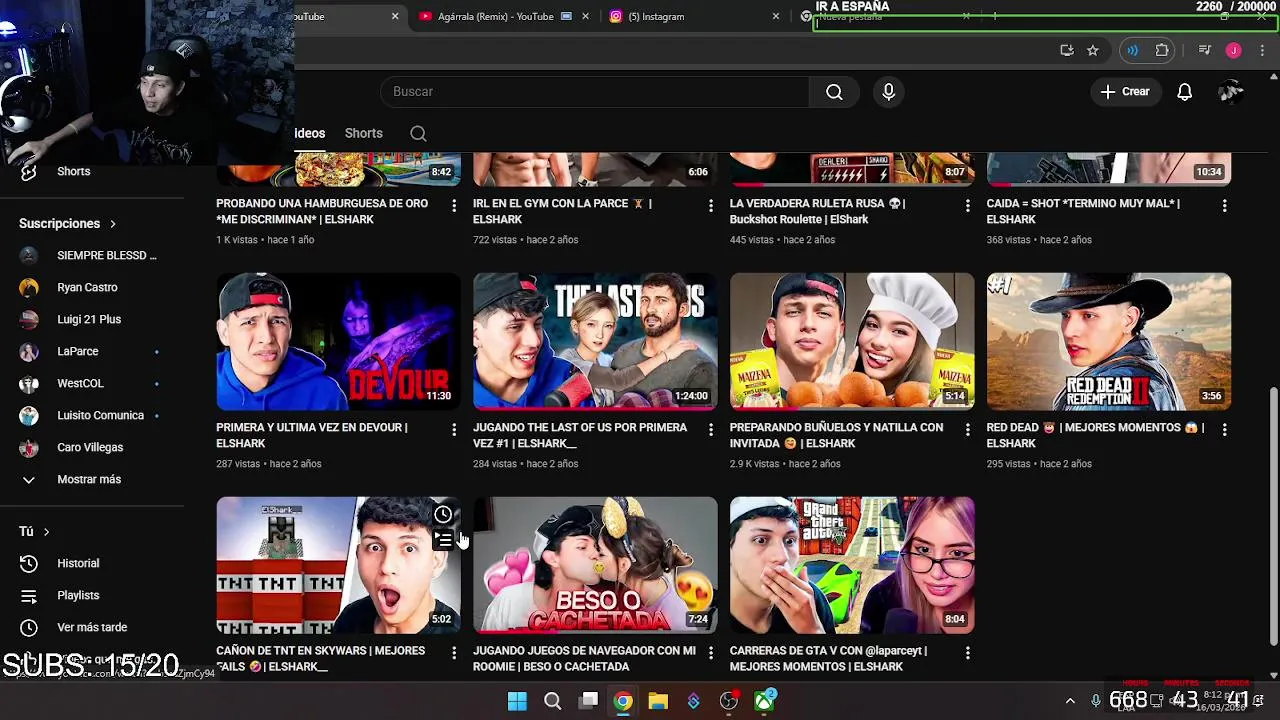Open File Explorer from taskbar

point(658,701)
